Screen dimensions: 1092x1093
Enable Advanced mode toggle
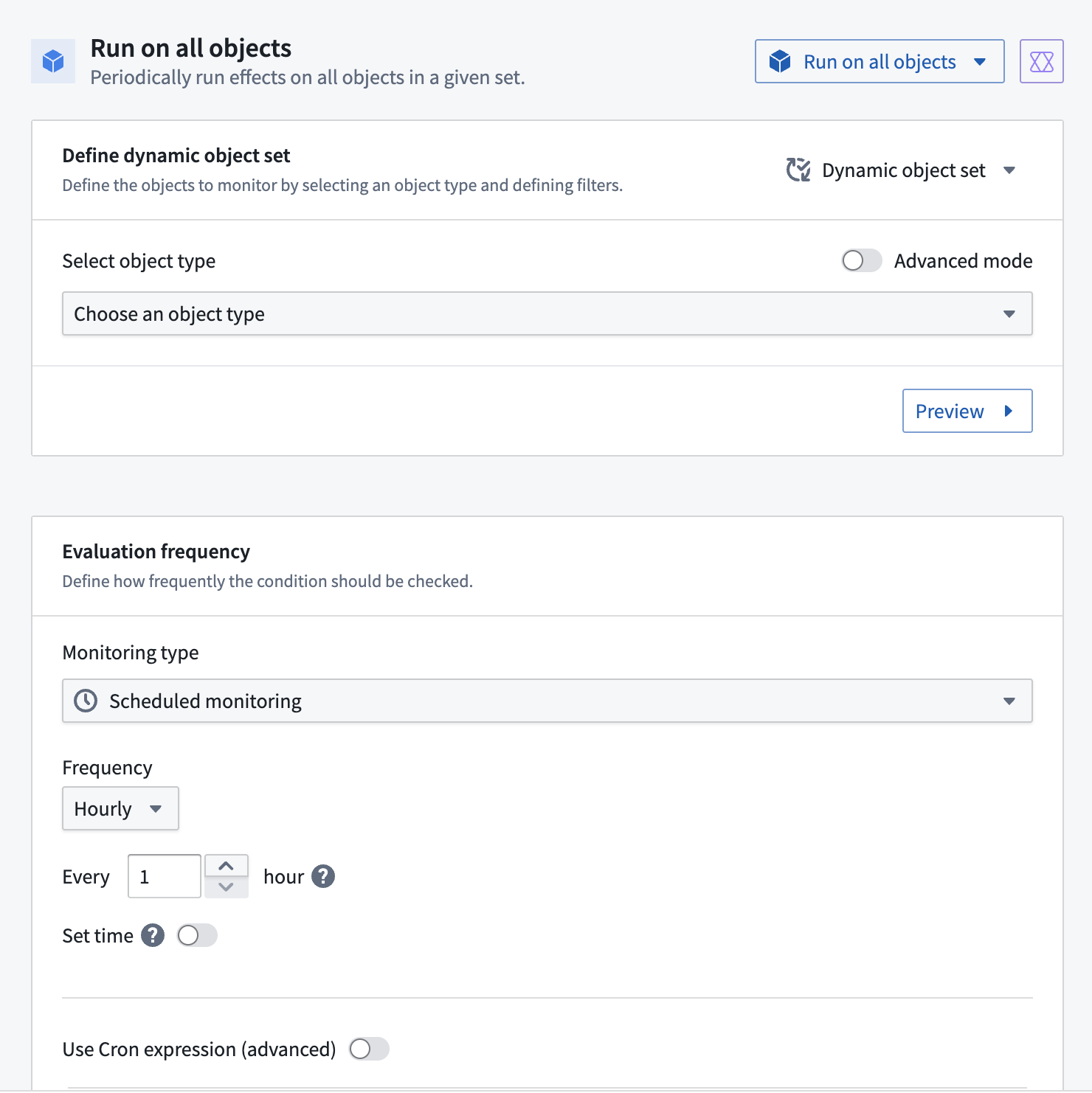tap(861, 260)
